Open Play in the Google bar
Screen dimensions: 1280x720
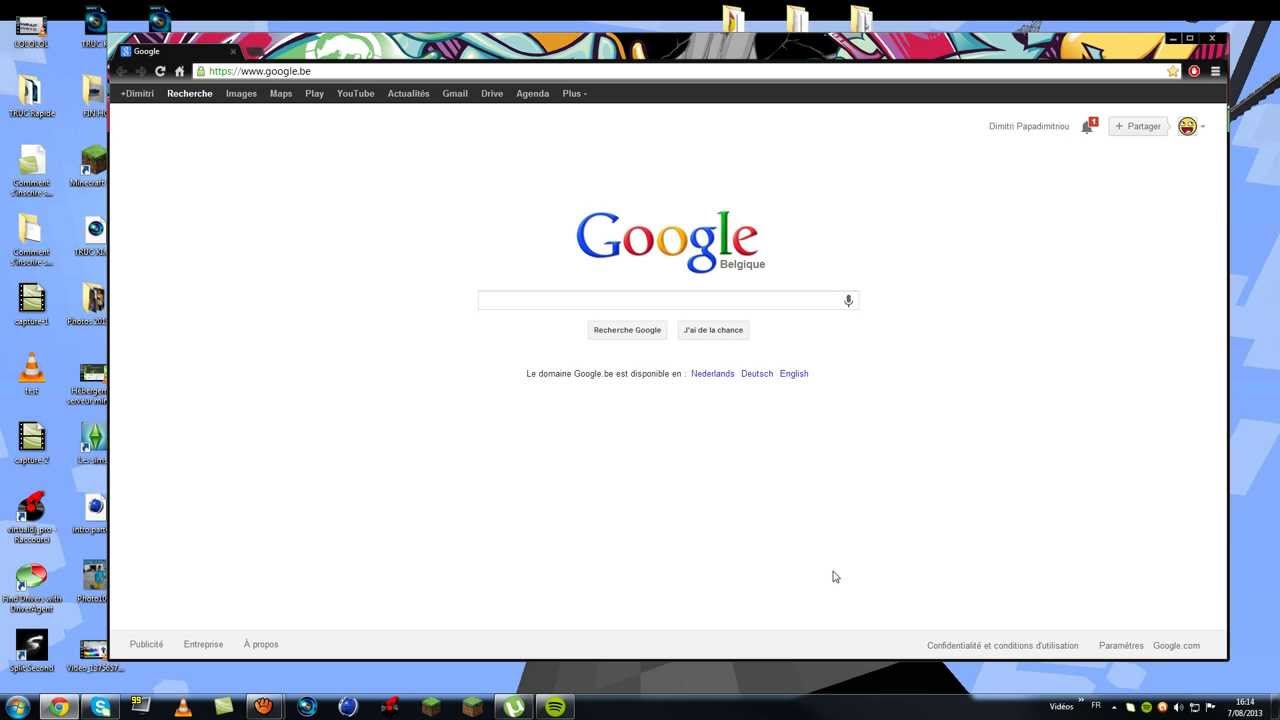pos(314,94)
